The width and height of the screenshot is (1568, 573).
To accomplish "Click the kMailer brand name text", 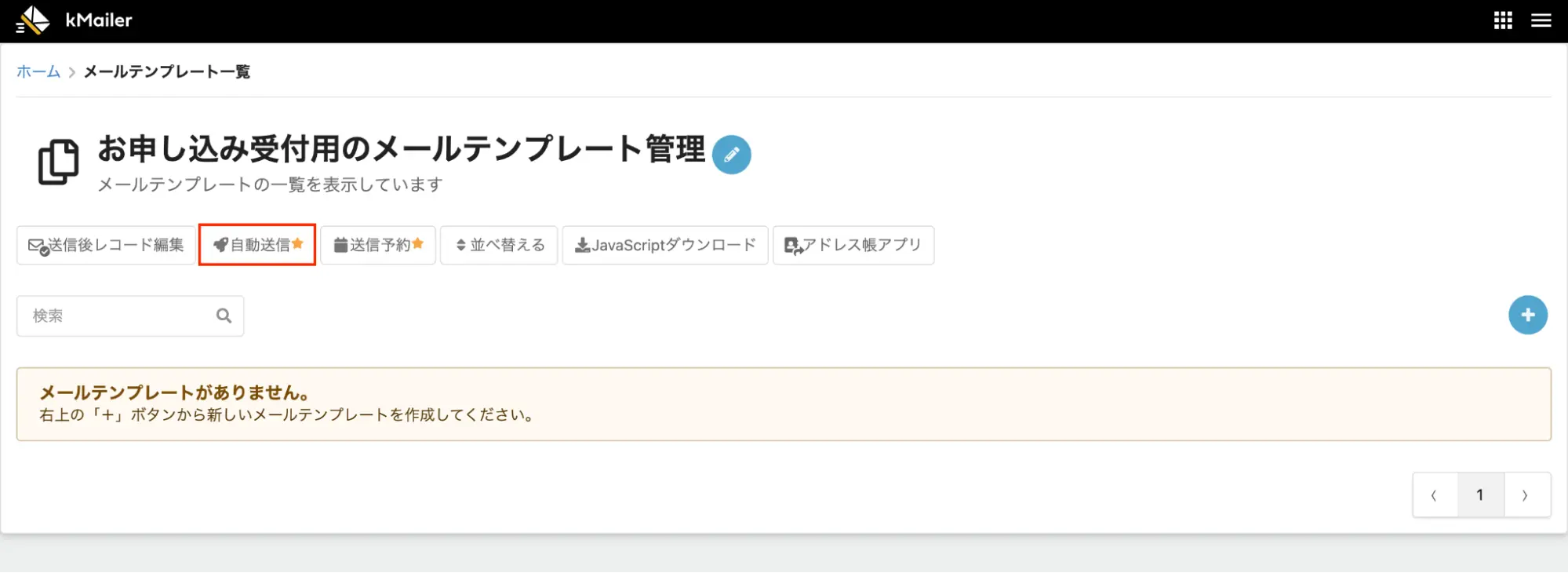I will pos(99,20).
